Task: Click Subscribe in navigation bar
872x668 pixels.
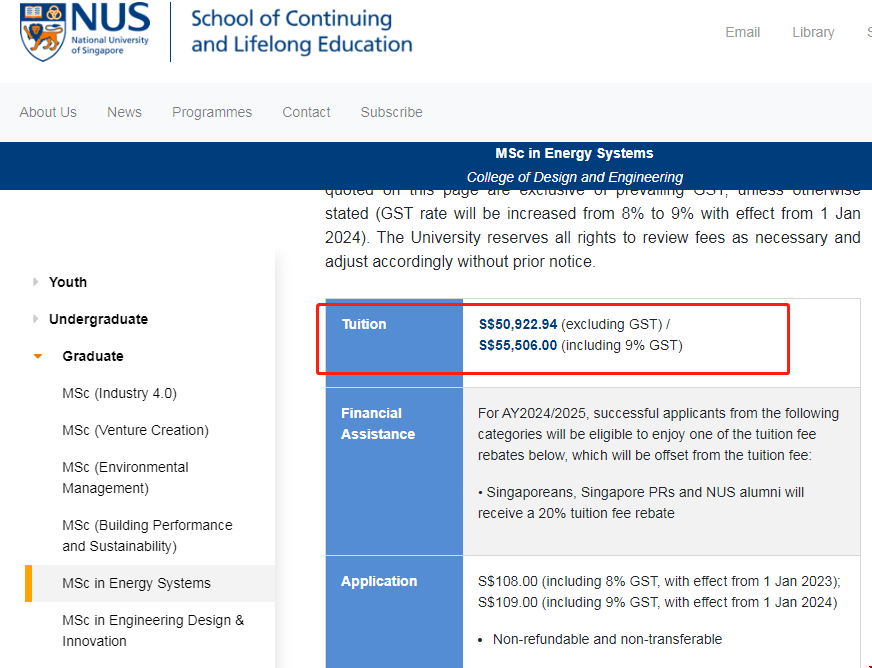Action: pos(391,112)
